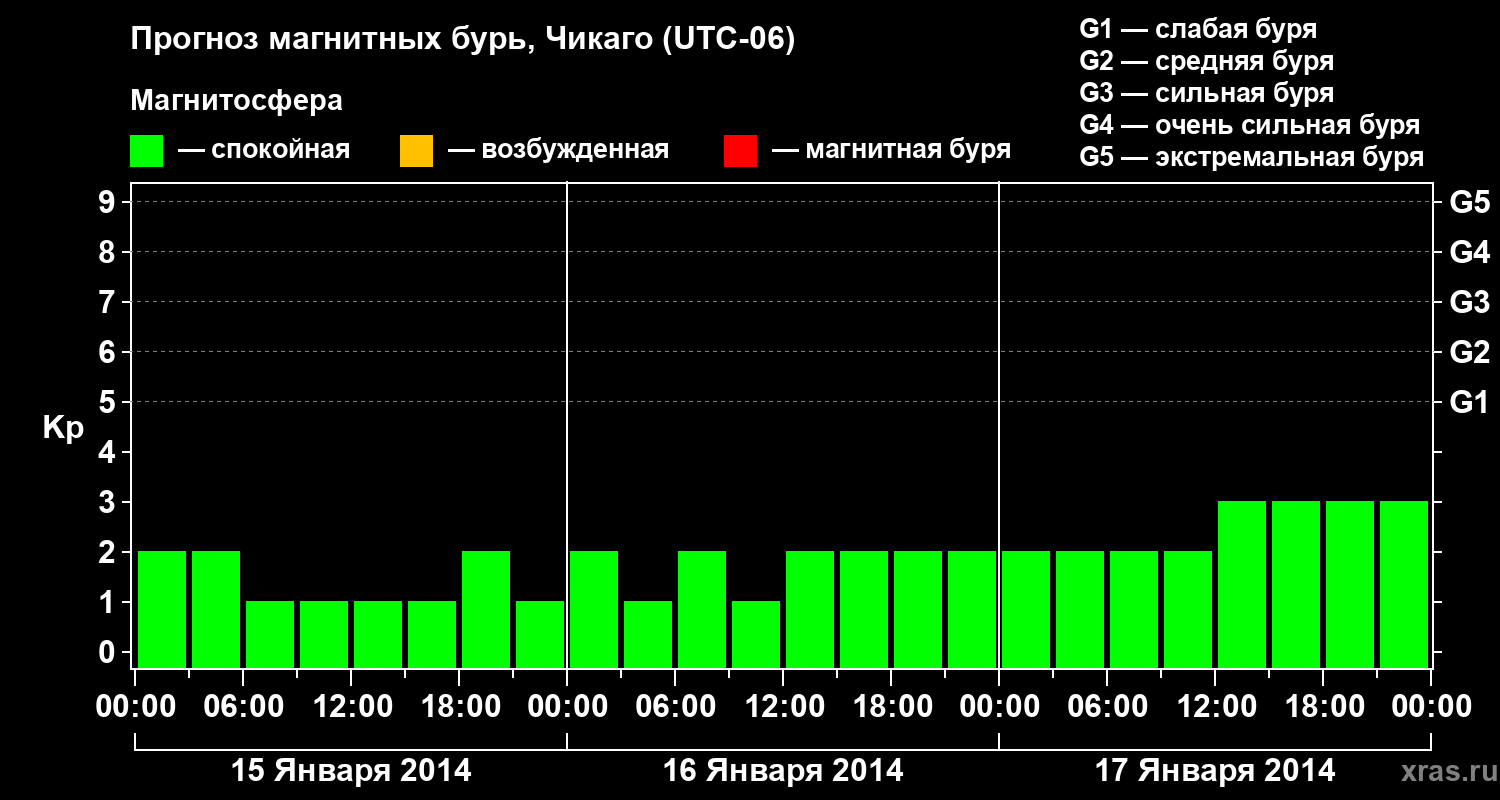Viewport: 1500px width, 800px height.
Task: Click the '— спокойная' legend label
Action: point(264,150)
